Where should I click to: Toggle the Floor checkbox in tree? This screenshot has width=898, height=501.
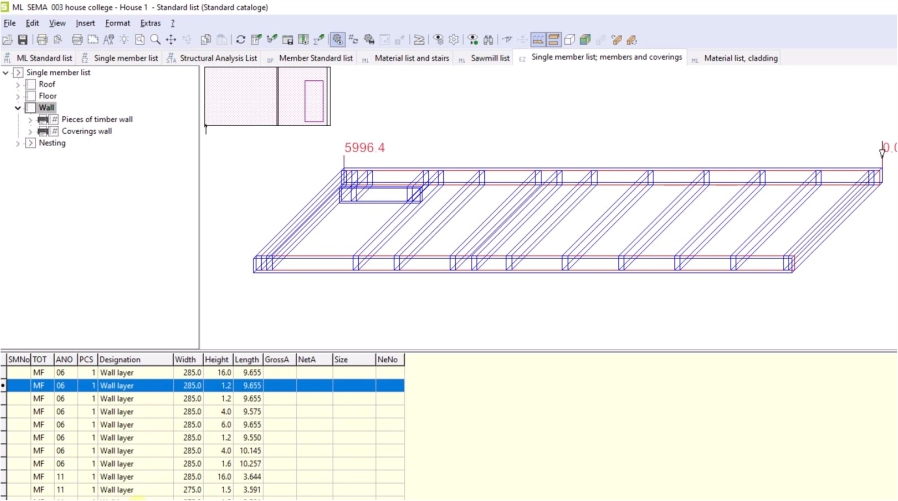point(30,96)
